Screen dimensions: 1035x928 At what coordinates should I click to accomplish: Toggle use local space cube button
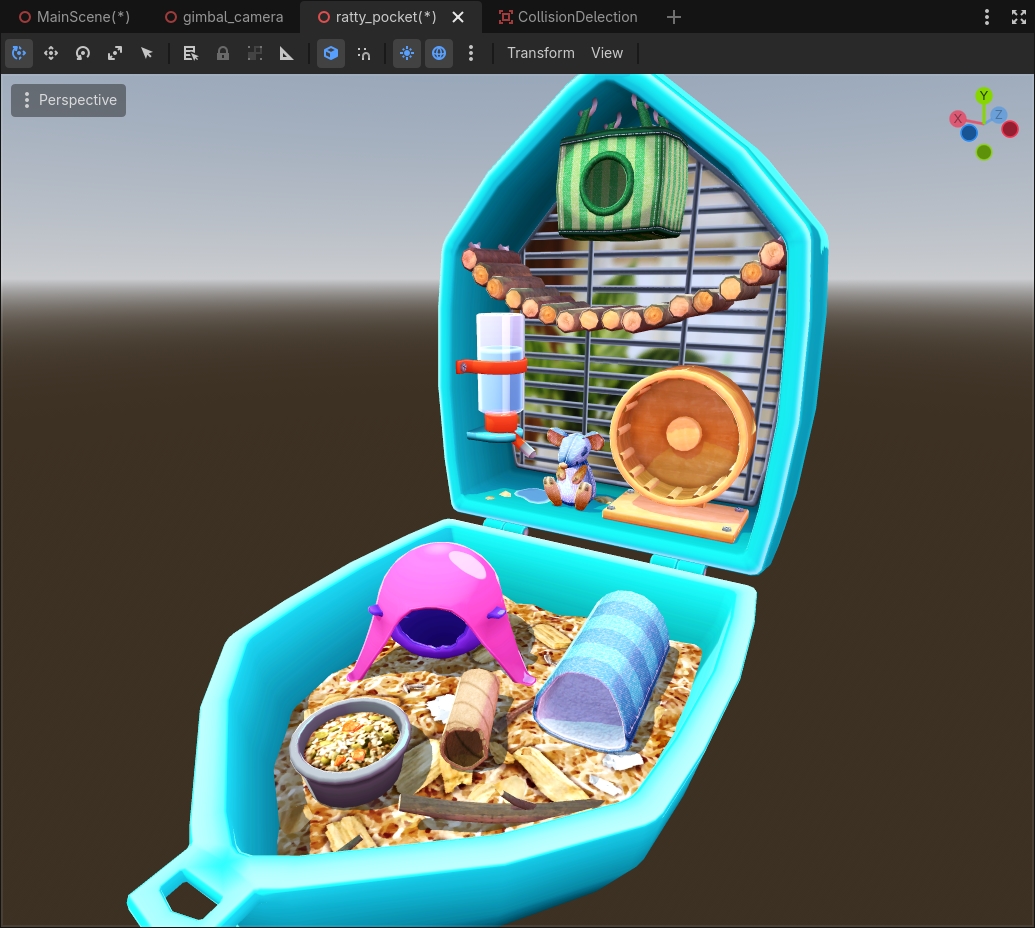pyautogui.click(x=331, y=53)
